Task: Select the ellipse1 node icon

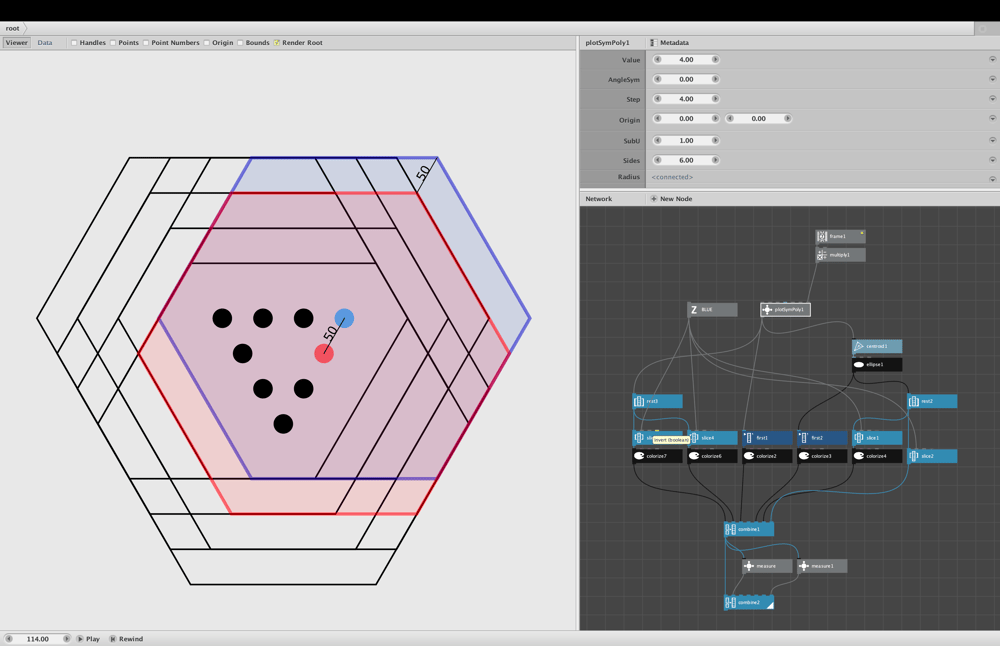Action: click(x=859, y=365)
